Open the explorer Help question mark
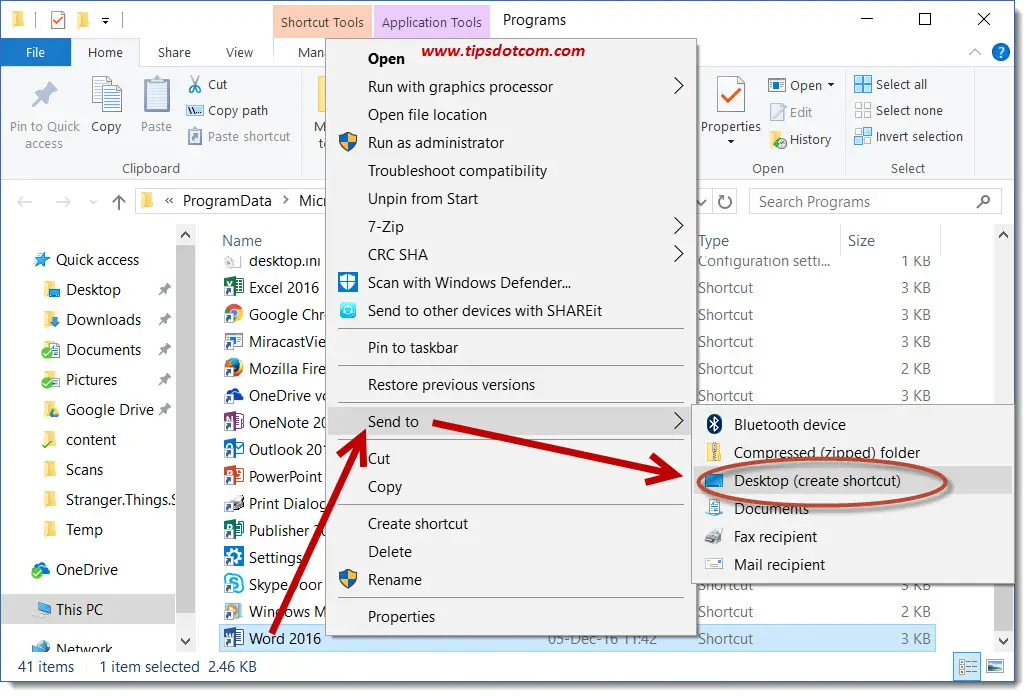1030x697 pixels. 1000,52
